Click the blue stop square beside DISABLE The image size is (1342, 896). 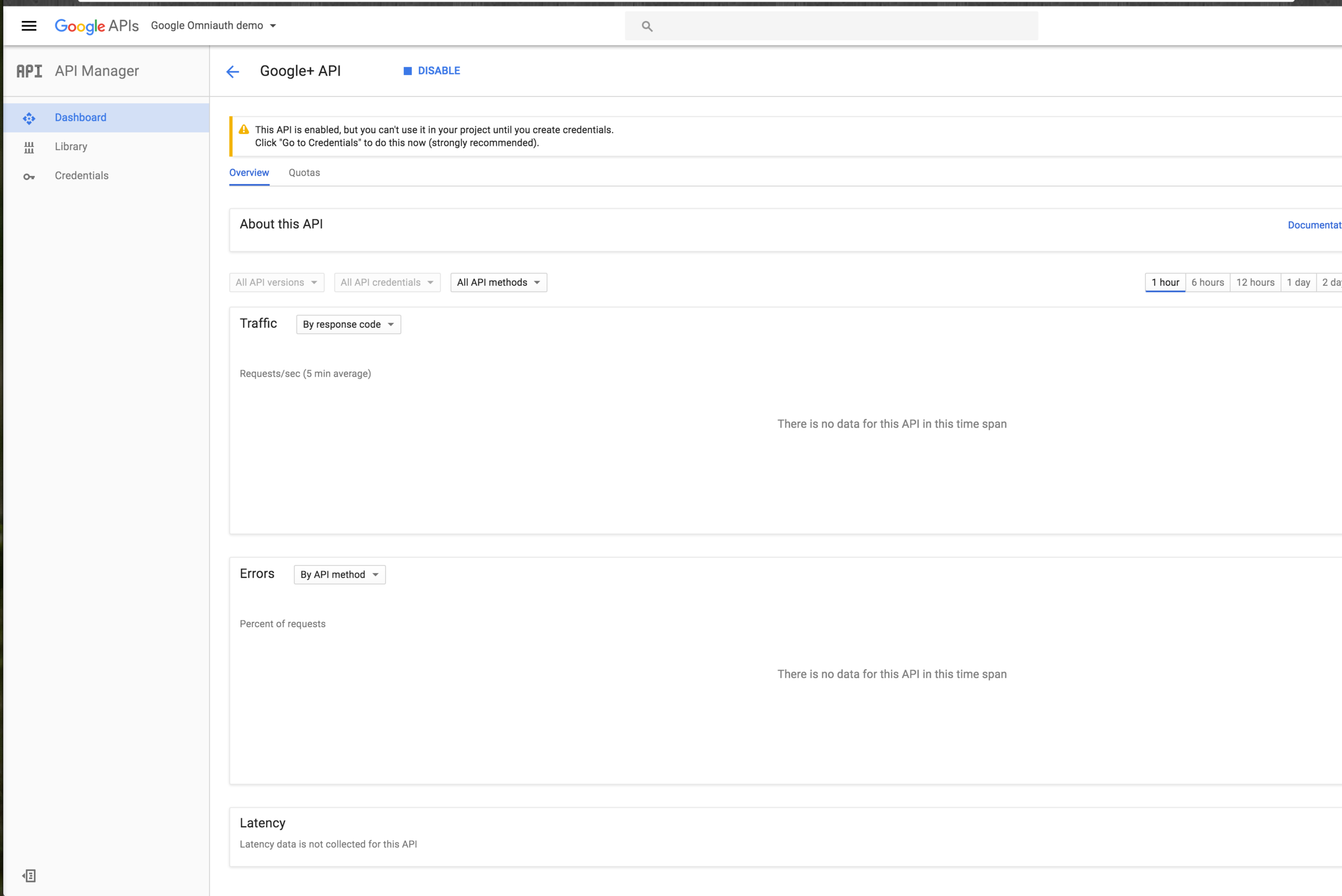pos(407,71)
